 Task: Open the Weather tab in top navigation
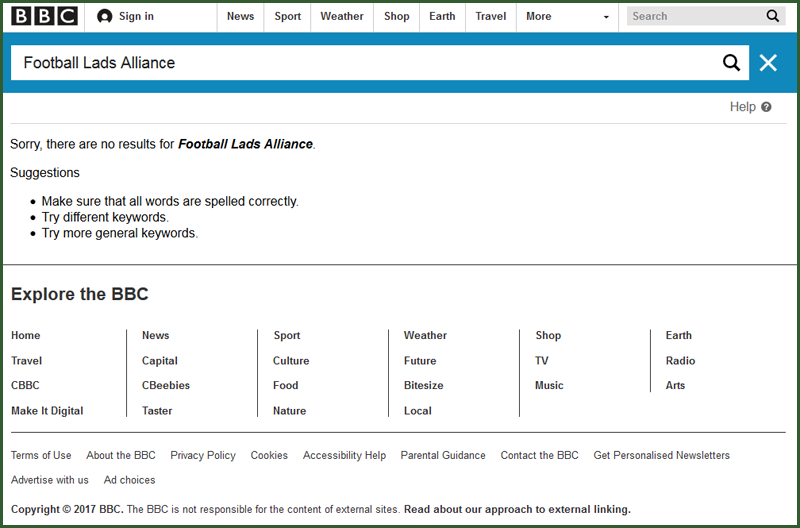point(342,16)
